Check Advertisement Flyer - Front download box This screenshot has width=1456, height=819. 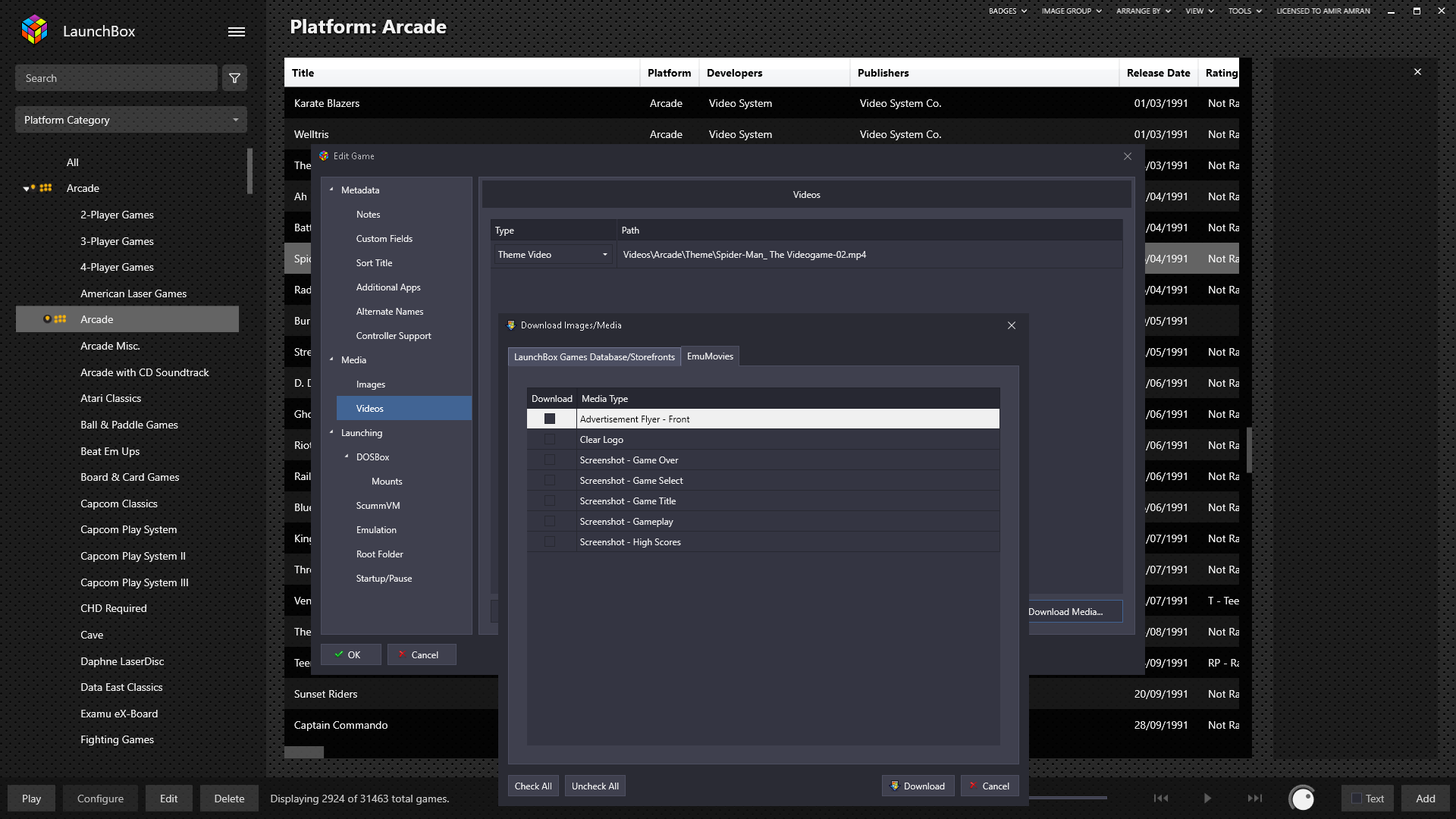pos(550,419)
